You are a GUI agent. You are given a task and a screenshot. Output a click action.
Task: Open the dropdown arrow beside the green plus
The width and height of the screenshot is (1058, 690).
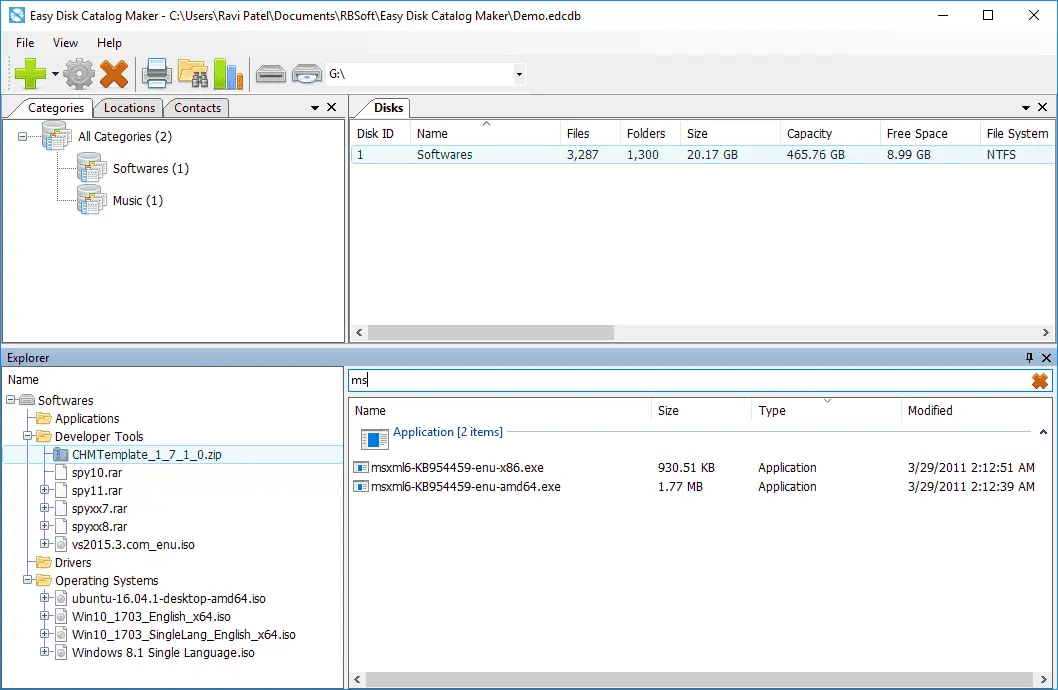(x=55, y=74)
